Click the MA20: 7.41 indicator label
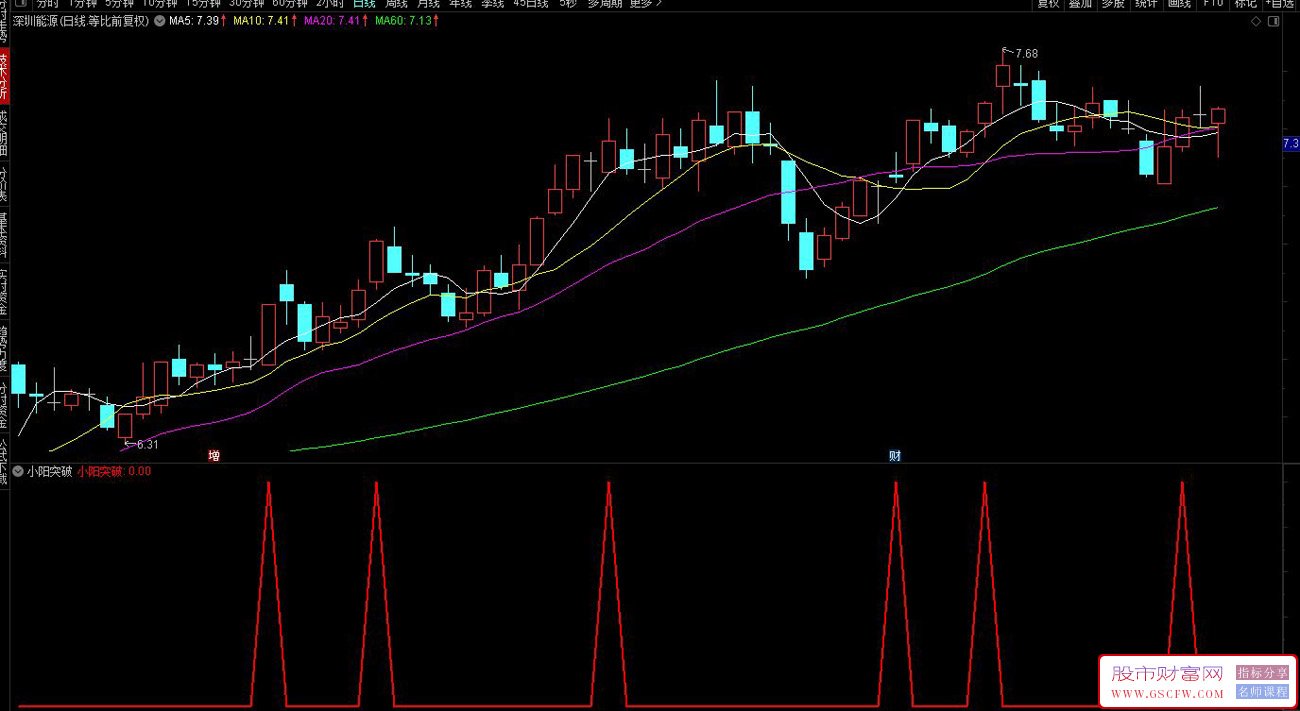This screenshot has width=1300, height=711. 336,20
